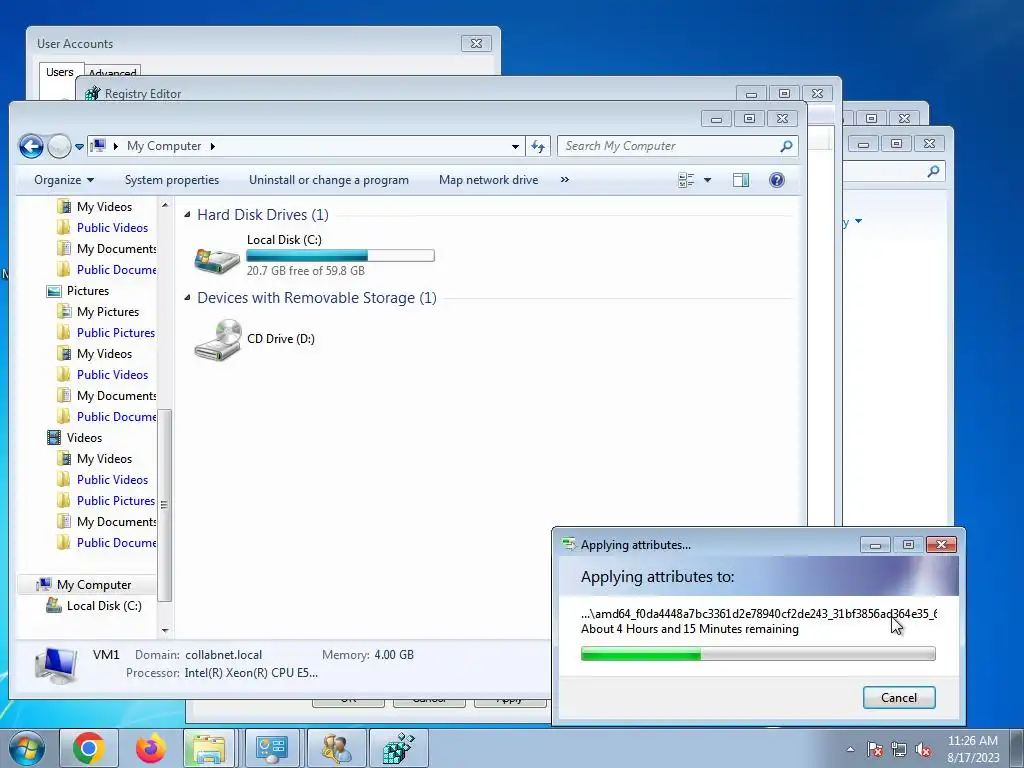Image resolution: width=1024 pixels, height=768 pixels.
Task: Expand the arrow before My Computer breadcrumb
Action: tap(116, 146)
